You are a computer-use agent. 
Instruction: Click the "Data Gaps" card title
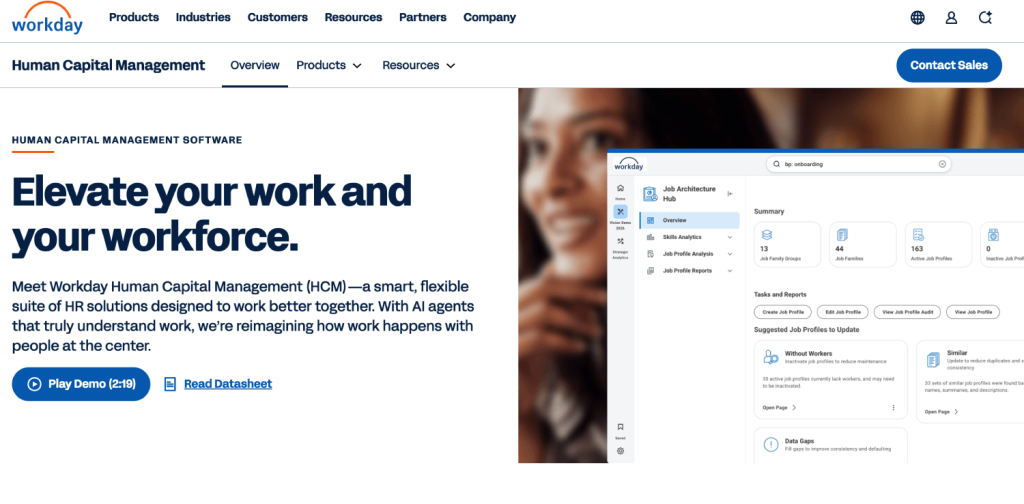point(799,441)
